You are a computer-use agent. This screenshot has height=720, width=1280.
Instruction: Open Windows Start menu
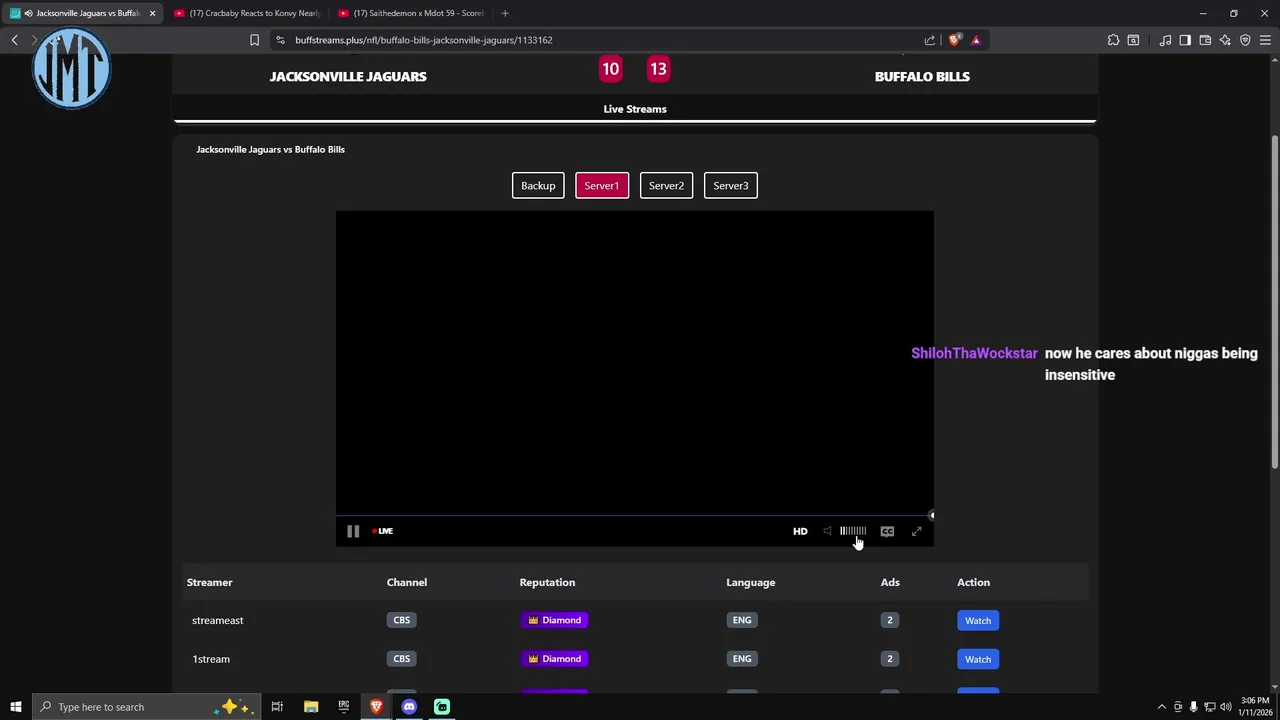point(15,707)
